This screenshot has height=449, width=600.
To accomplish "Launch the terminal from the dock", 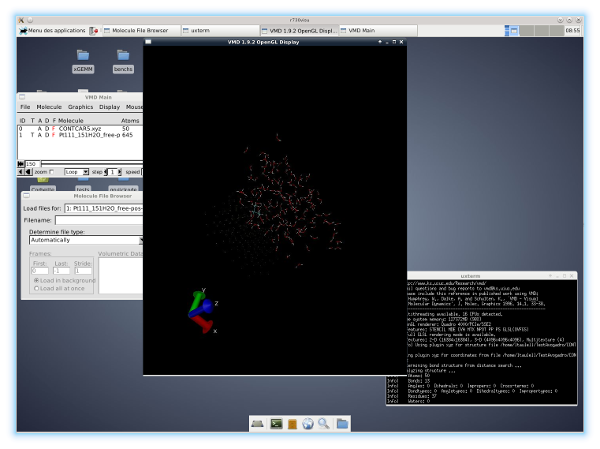I will click(276, 424).
